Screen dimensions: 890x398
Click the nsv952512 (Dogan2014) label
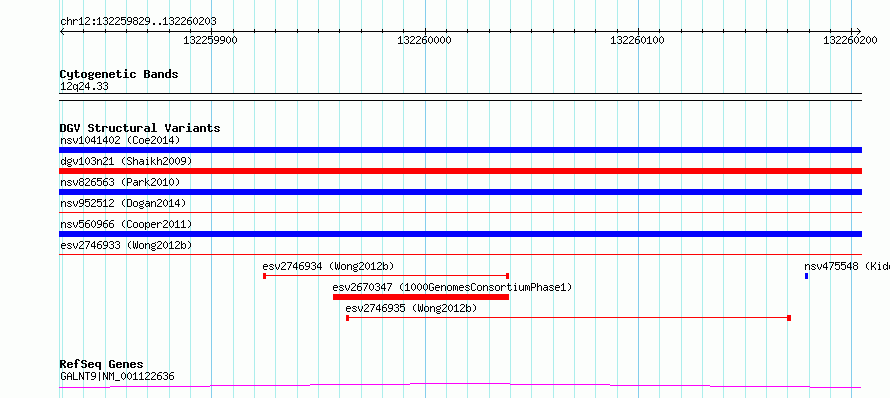[123, 203]
